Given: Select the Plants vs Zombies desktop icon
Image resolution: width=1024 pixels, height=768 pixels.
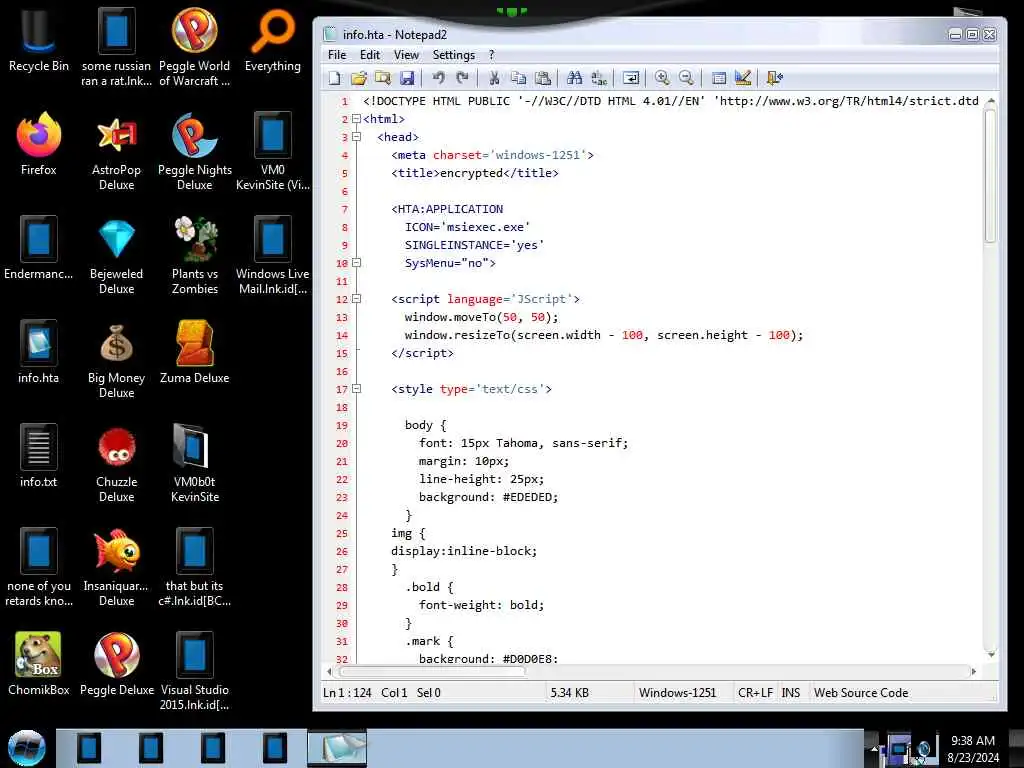Looking at the screenshot, I should pos(195,256).
